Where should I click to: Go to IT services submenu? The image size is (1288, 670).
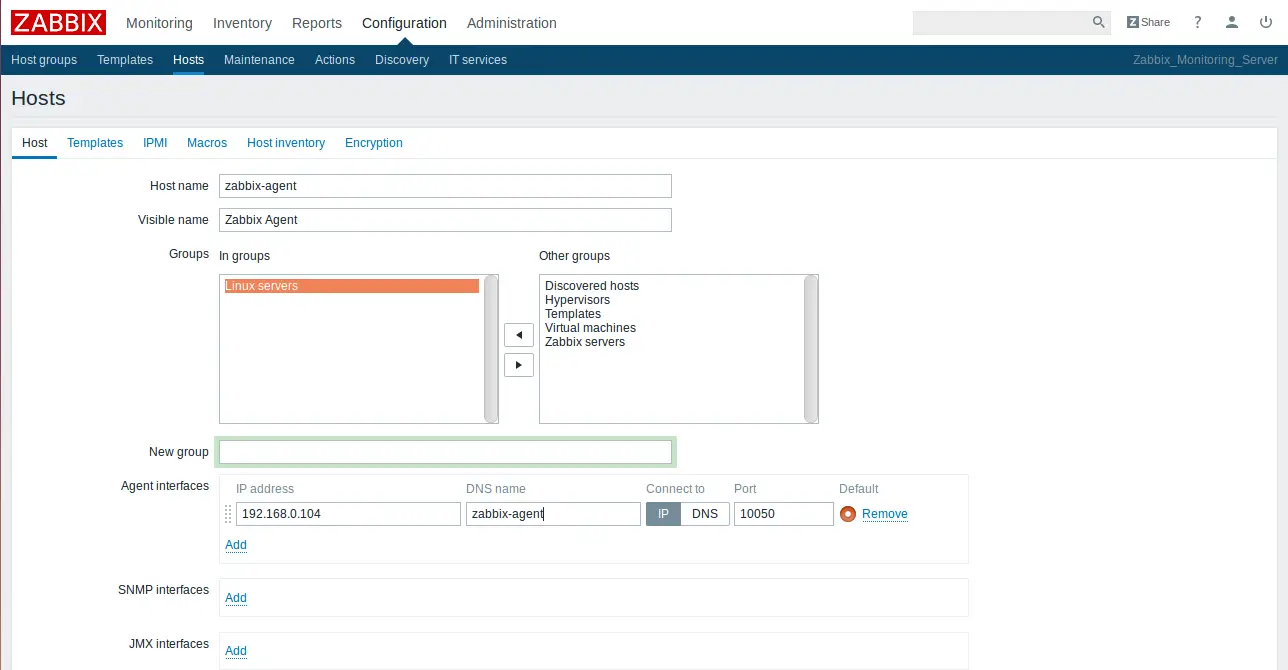tap(478, 60)
